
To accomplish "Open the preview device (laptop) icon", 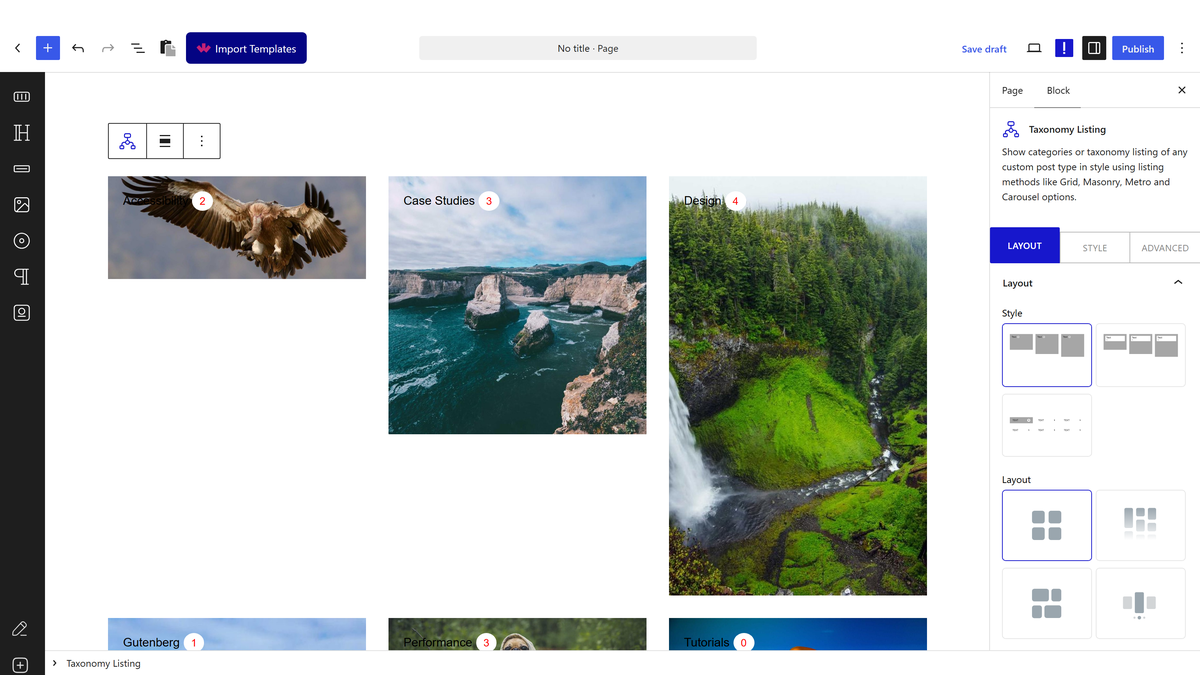I will [x=1034, y=48].
